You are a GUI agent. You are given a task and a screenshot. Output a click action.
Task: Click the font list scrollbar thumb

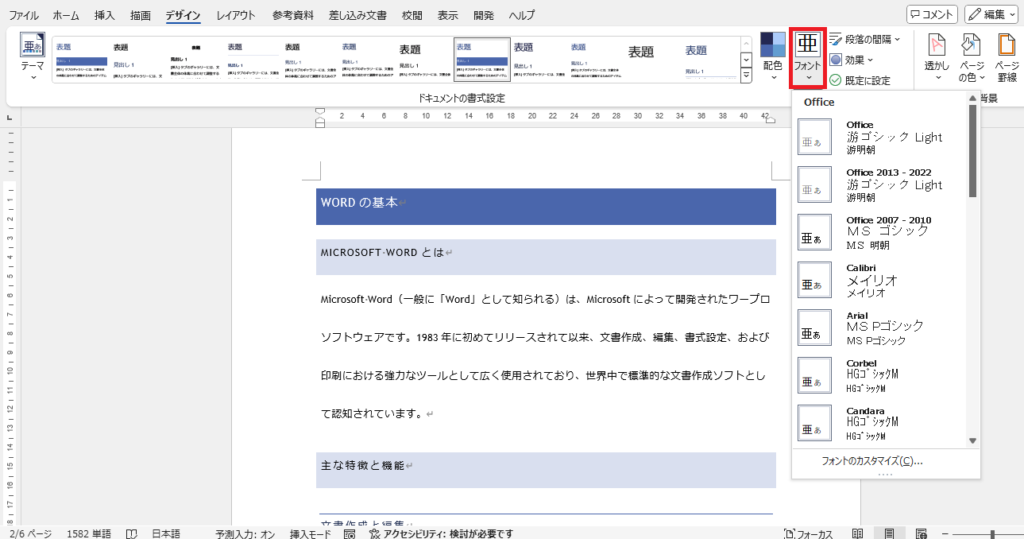tap(972, 151)
